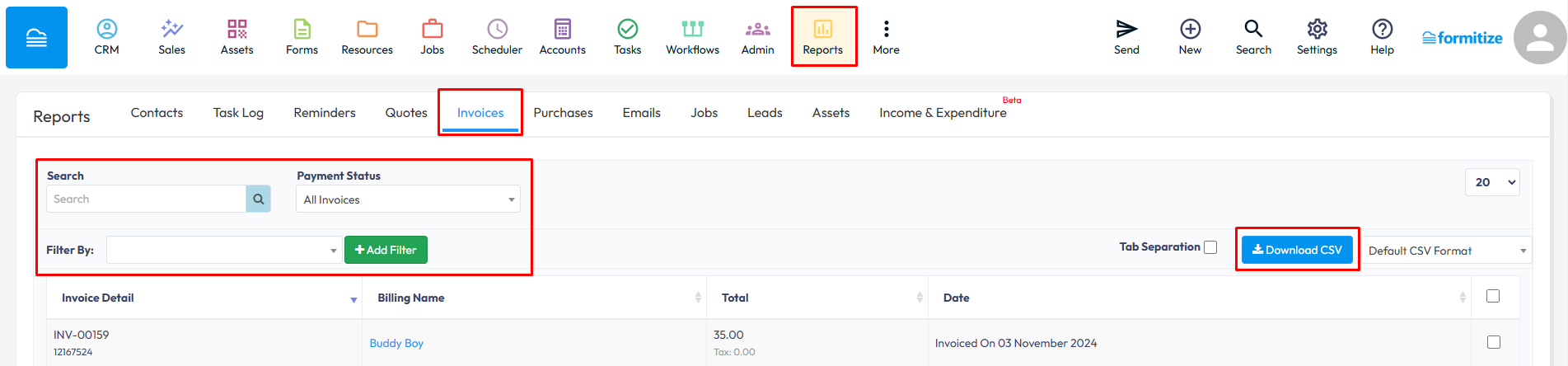Viewport: 1568px width, 366px height.
Task: Switch to the Task Log tab
Action: [x=238, y=113]
